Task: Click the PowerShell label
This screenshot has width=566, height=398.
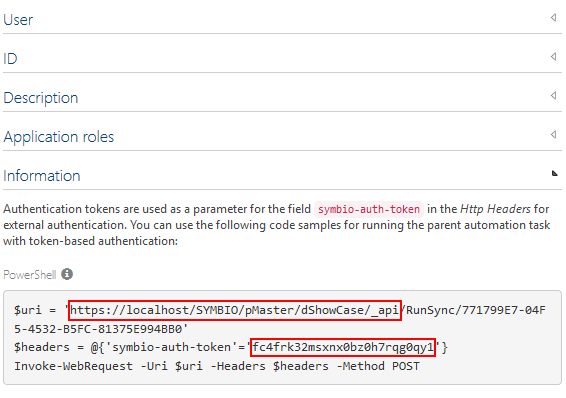Action: click(x=30, y=275)
